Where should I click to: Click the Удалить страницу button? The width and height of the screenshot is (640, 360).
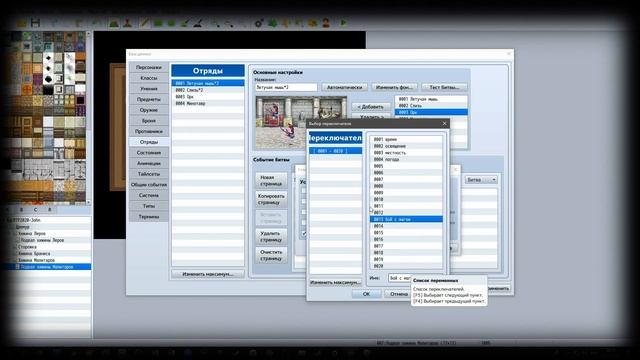coord(271,237)
